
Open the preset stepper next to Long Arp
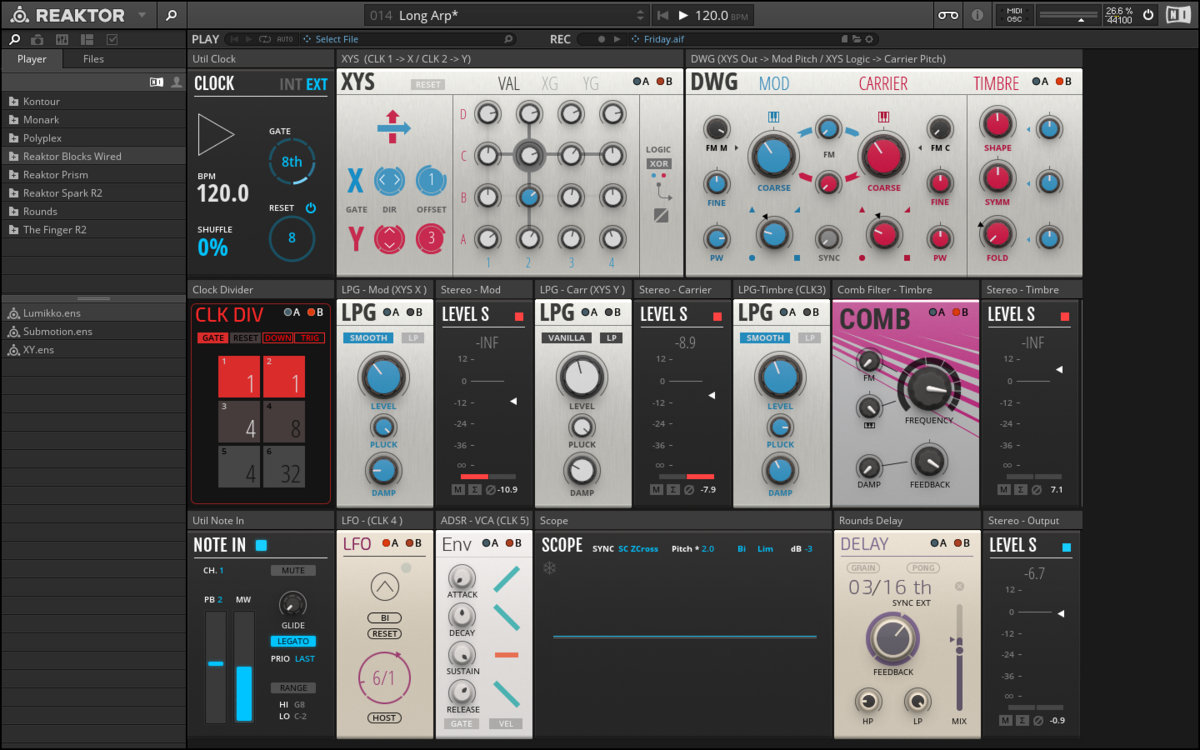point(641,15)
